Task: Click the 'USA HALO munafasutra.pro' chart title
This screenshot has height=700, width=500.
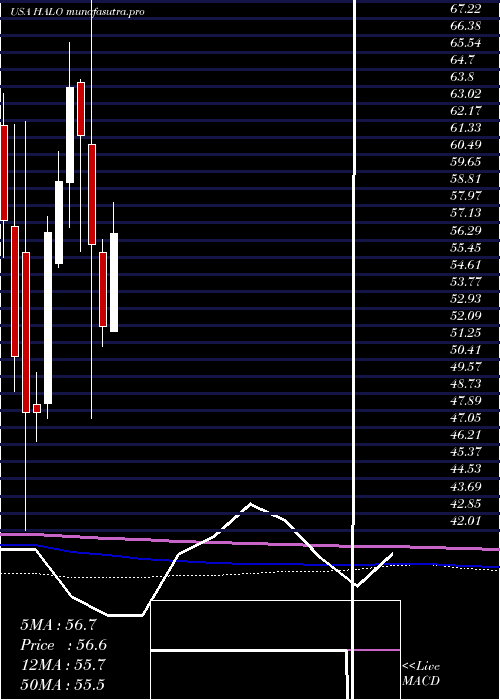Action: (77, 12)
